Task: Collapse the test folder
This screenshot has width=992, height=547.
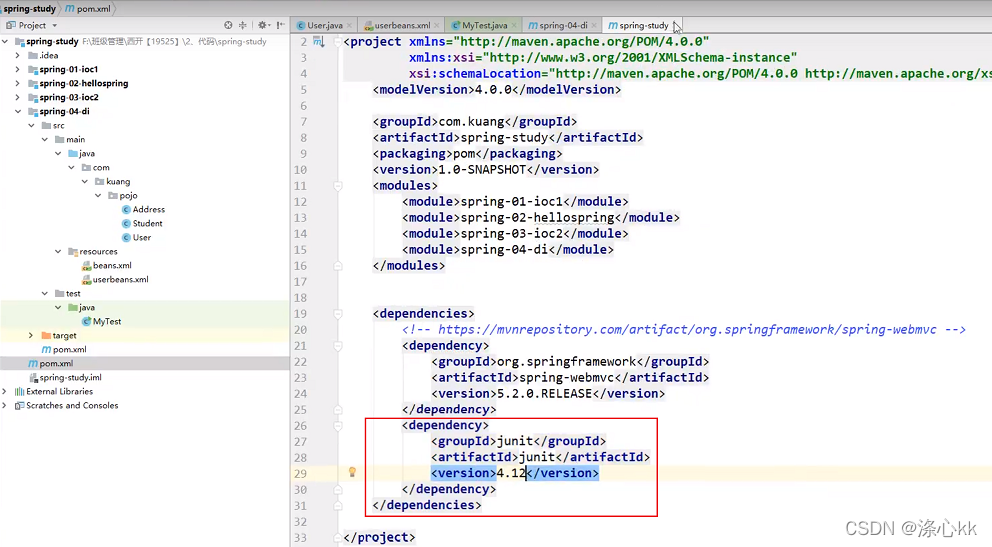Action: pos(45,293)
